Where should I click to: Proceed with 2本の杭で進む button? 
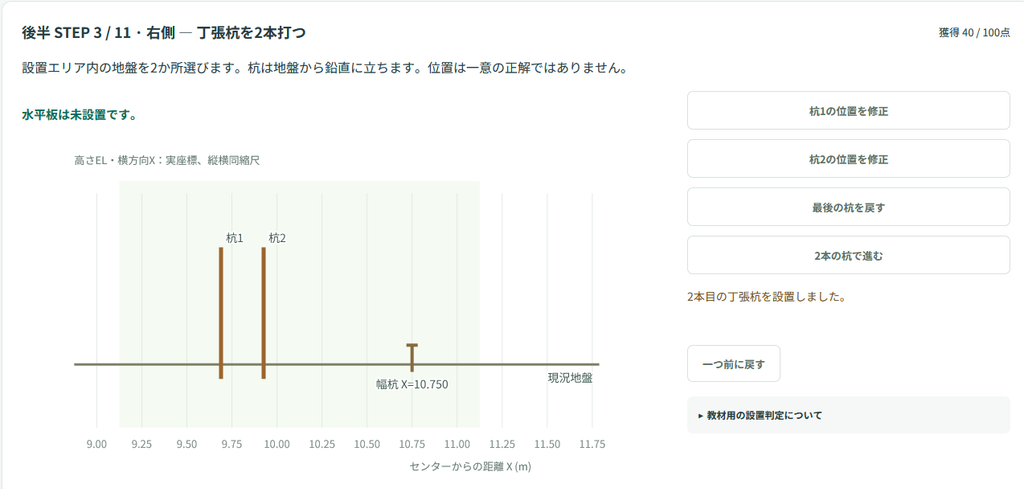tap(848, 256)
